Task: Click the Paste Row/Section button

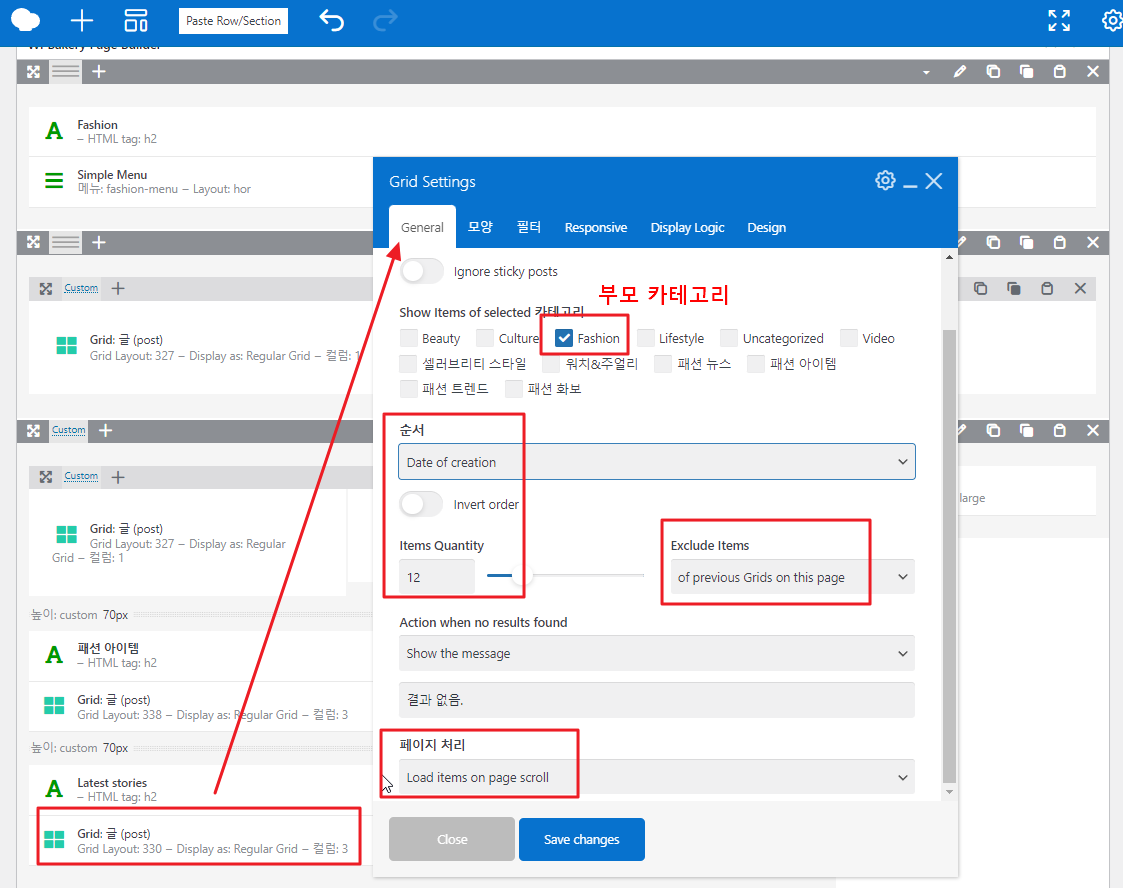Action: pyautogui.click(x=233, y=21)
